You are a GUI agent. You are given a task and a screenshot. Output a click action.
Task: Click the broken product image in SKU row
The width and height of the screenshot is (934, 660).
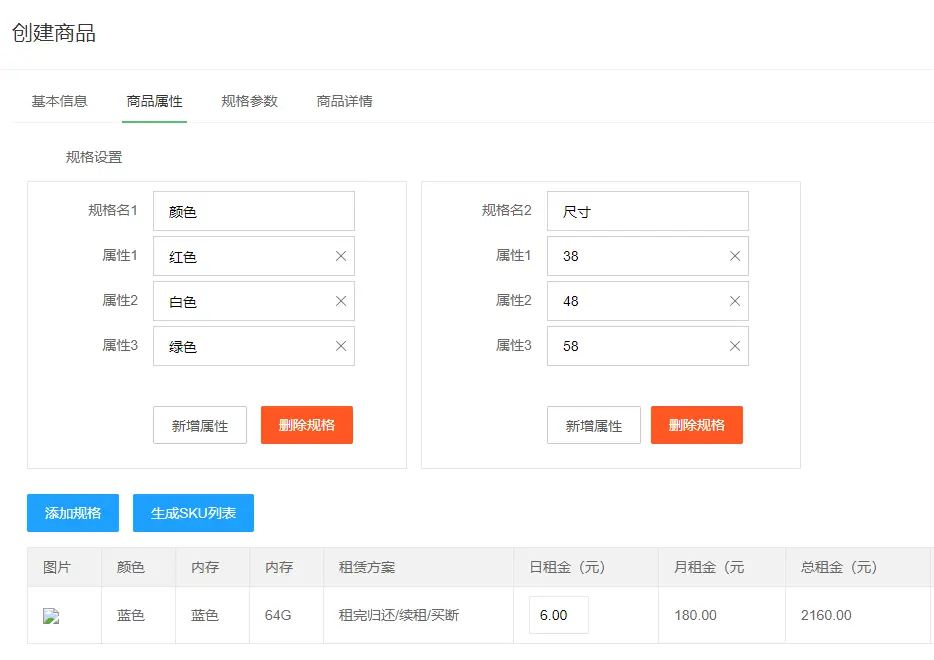pos(51,616)
